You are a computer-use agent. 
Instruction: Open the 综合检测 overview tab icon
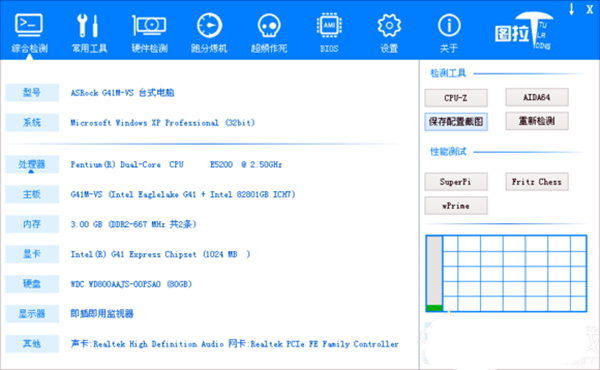click(x=29, y=25)
